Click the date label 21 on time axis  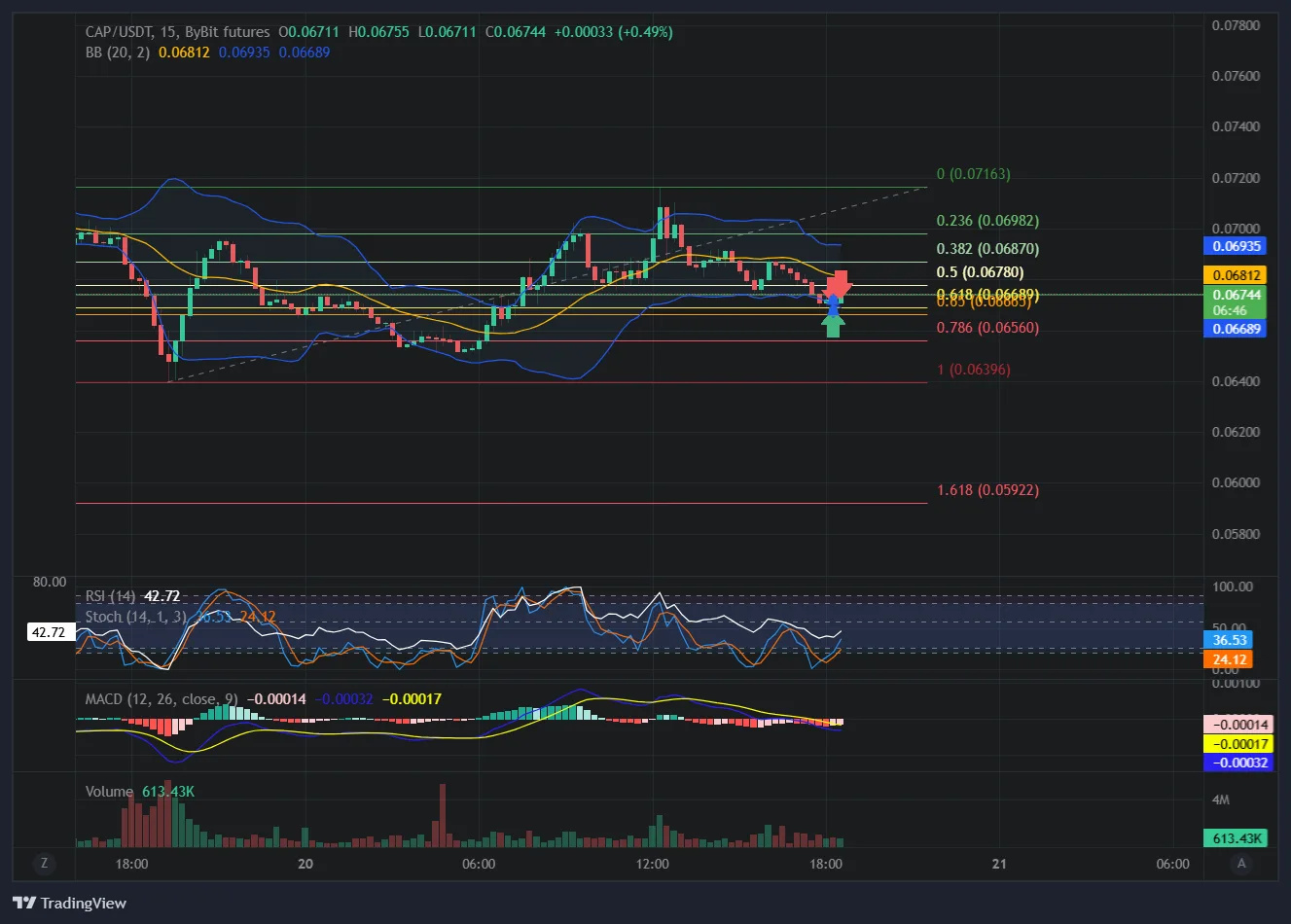tap(999, 864)
